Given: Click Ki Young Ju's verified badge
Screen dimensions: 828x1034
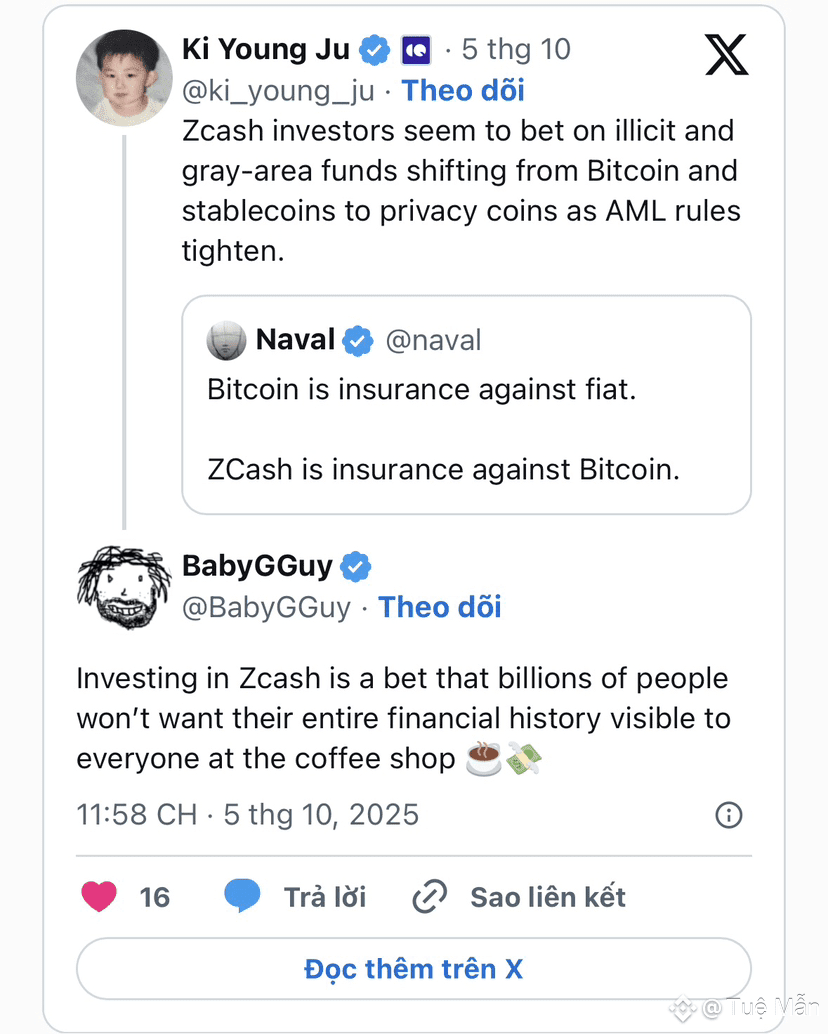Looking at the screenshot, I should (x=375, y=49).
